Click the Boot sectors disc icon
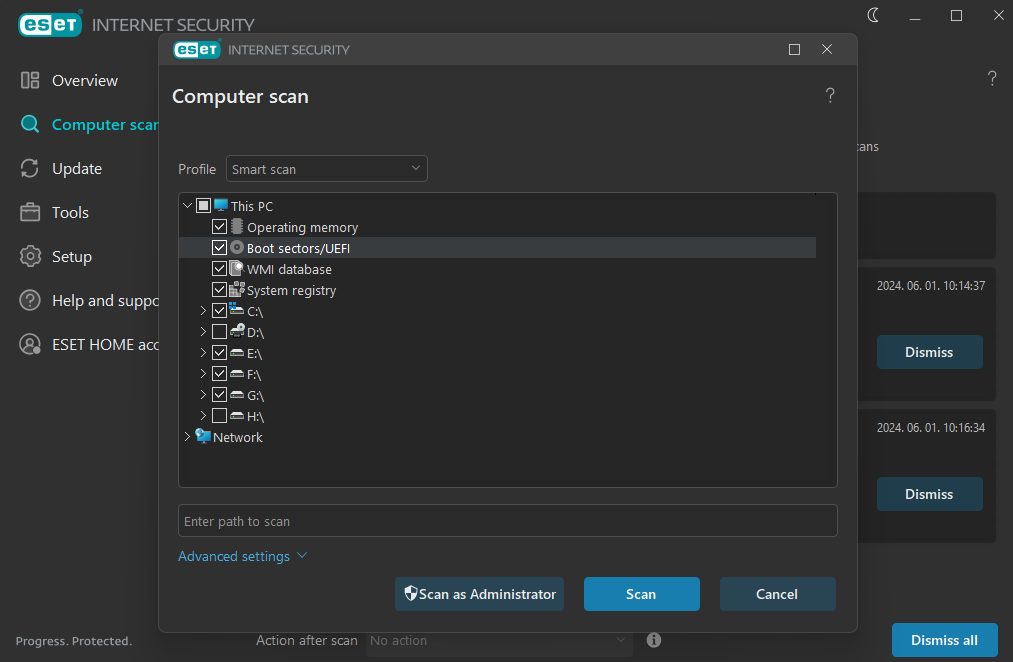This screenshot has height=662, width=1013. coord(237,247)
